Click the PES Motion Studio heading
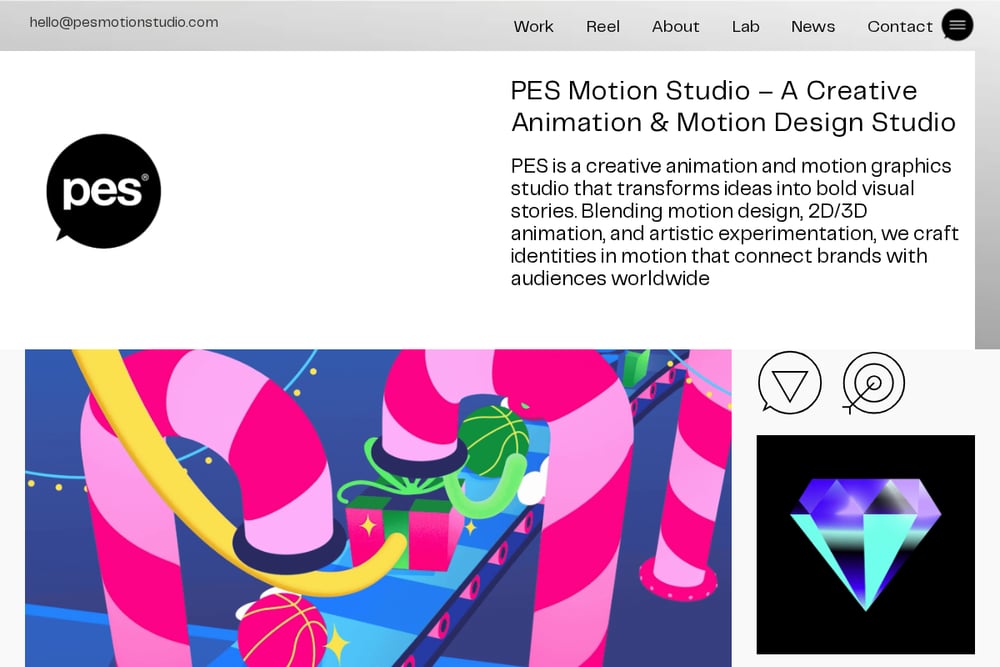Image resolution: width=1000 pixels, height=667 pixels. click(x=733, y=106)
